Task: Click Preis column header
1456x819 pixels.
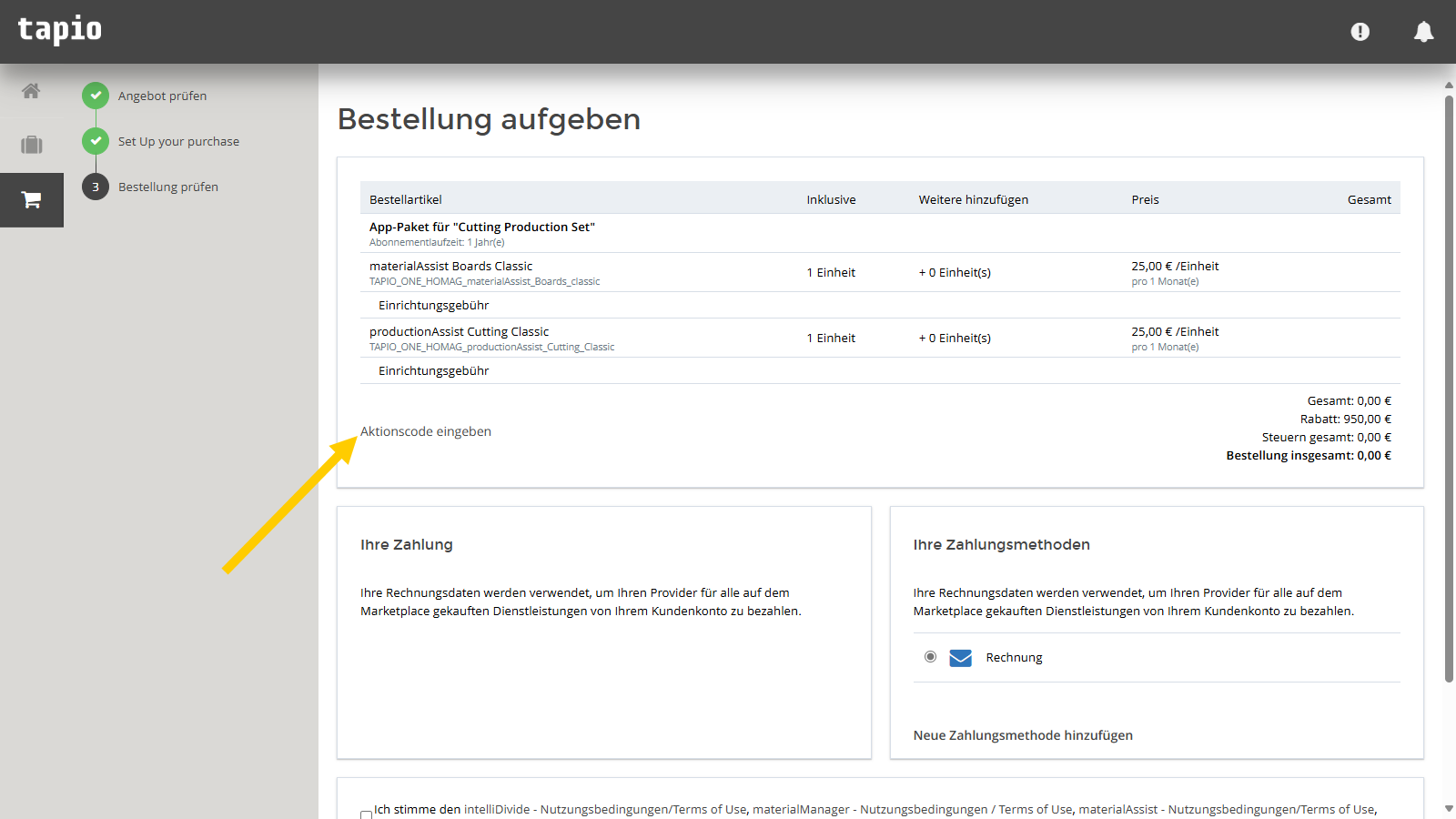Action: pyautogui.click(x=1145, y=199)
